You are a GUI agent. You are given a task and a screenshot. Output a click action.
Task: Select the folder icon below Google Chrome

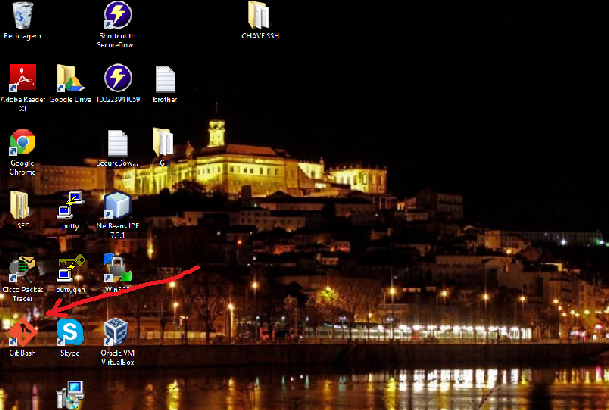pyautogui.click(x=20, y=205)
